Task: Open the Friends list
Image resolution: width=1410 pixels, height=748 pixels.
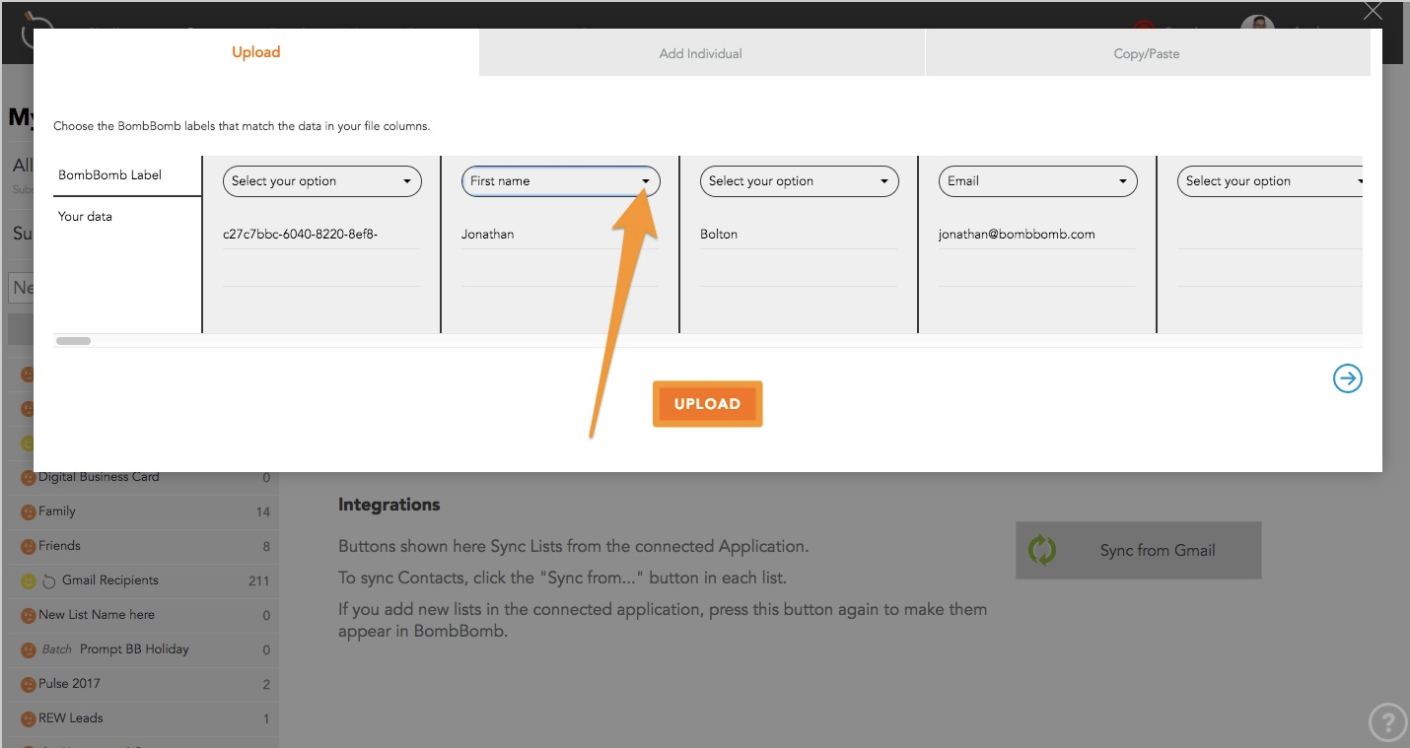Action: [60, 545]
